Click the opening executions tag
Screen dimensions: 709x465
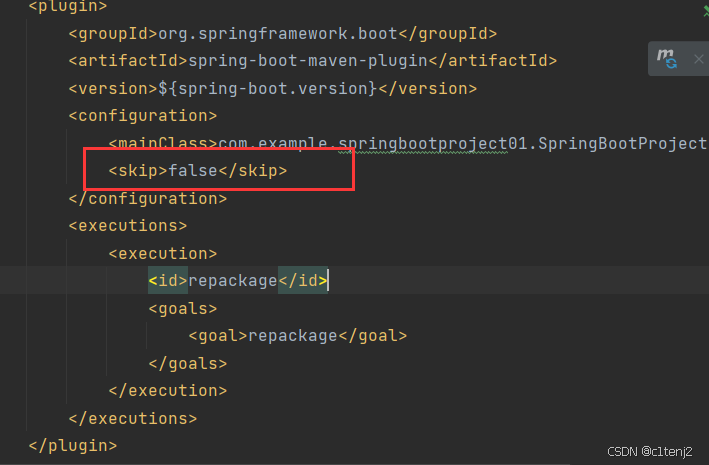click(128, 226)
